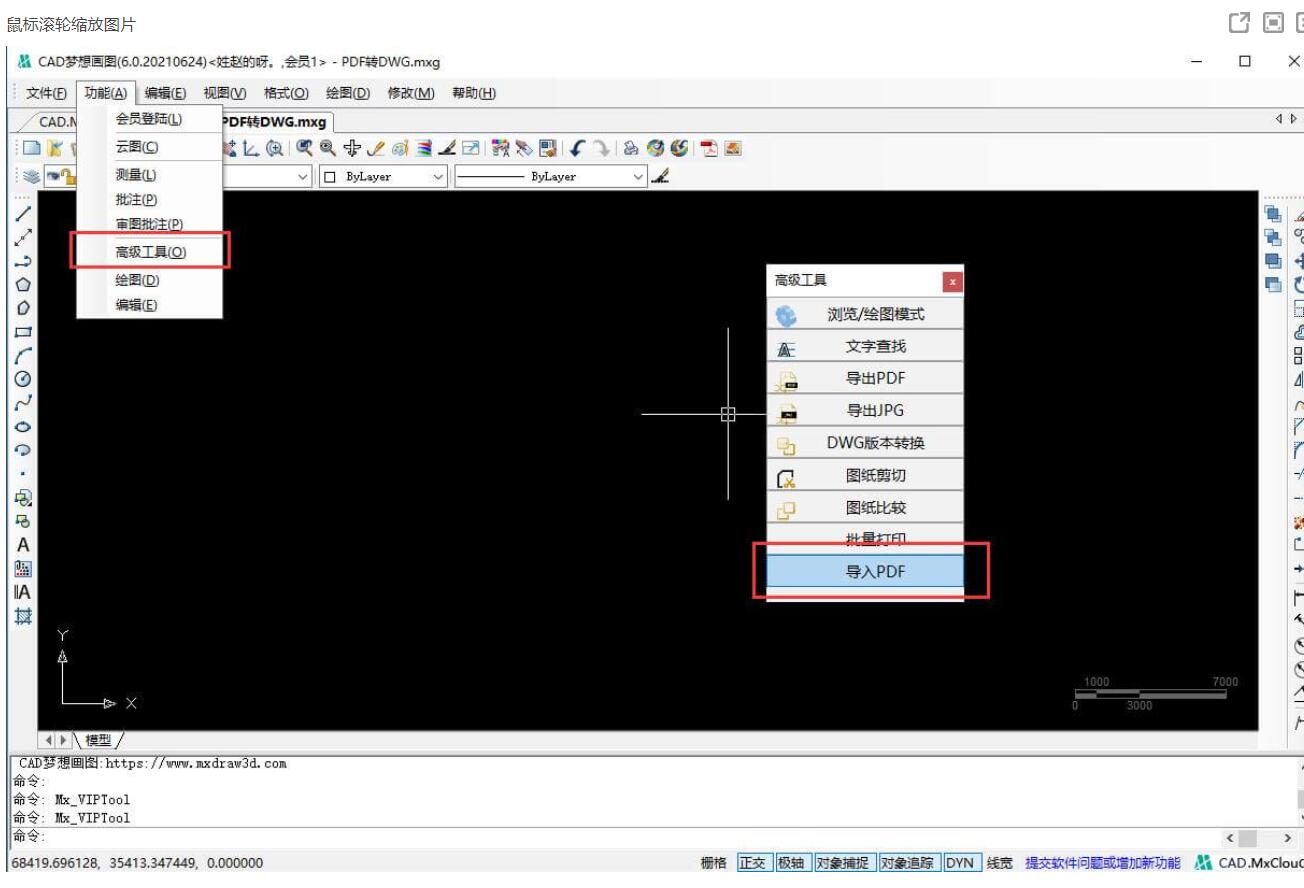Choose 审图批注(P) menu entry
1304x888 pixels.
tap(150, 225)
